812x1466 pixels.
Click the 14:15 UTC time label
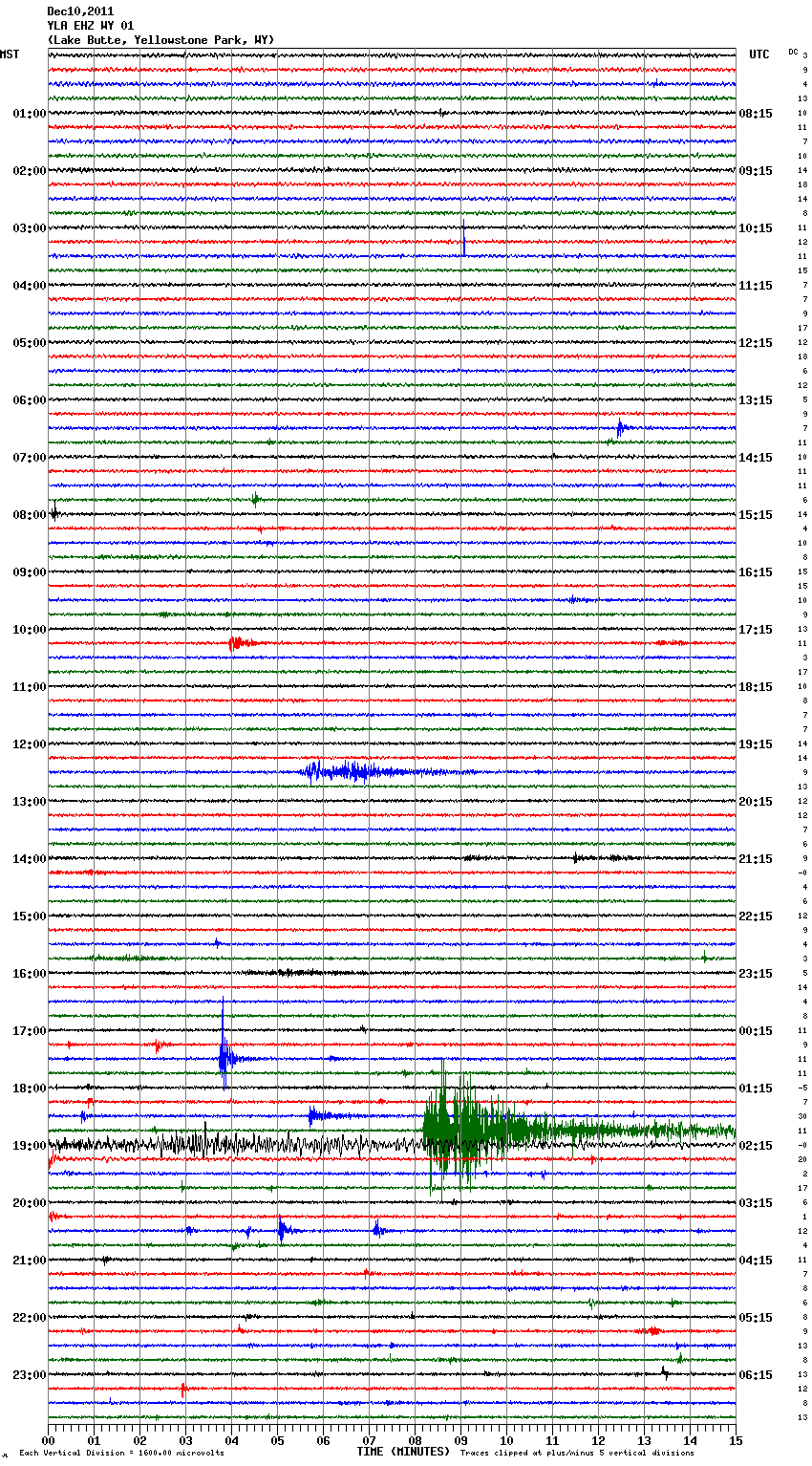click(756, 458)
